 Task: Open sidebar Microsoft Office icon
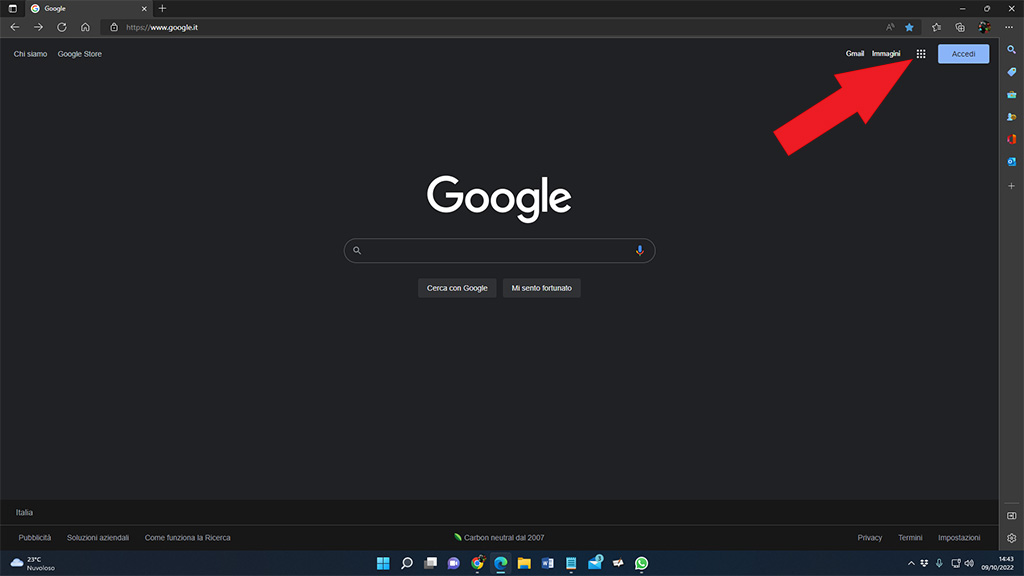pos(1012,139)
